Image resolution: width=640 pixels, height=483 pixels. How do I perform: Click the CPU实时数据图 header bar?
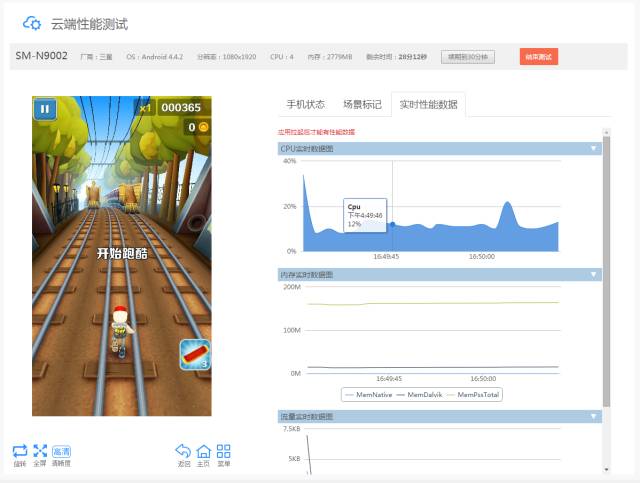[x=440, y=148]
